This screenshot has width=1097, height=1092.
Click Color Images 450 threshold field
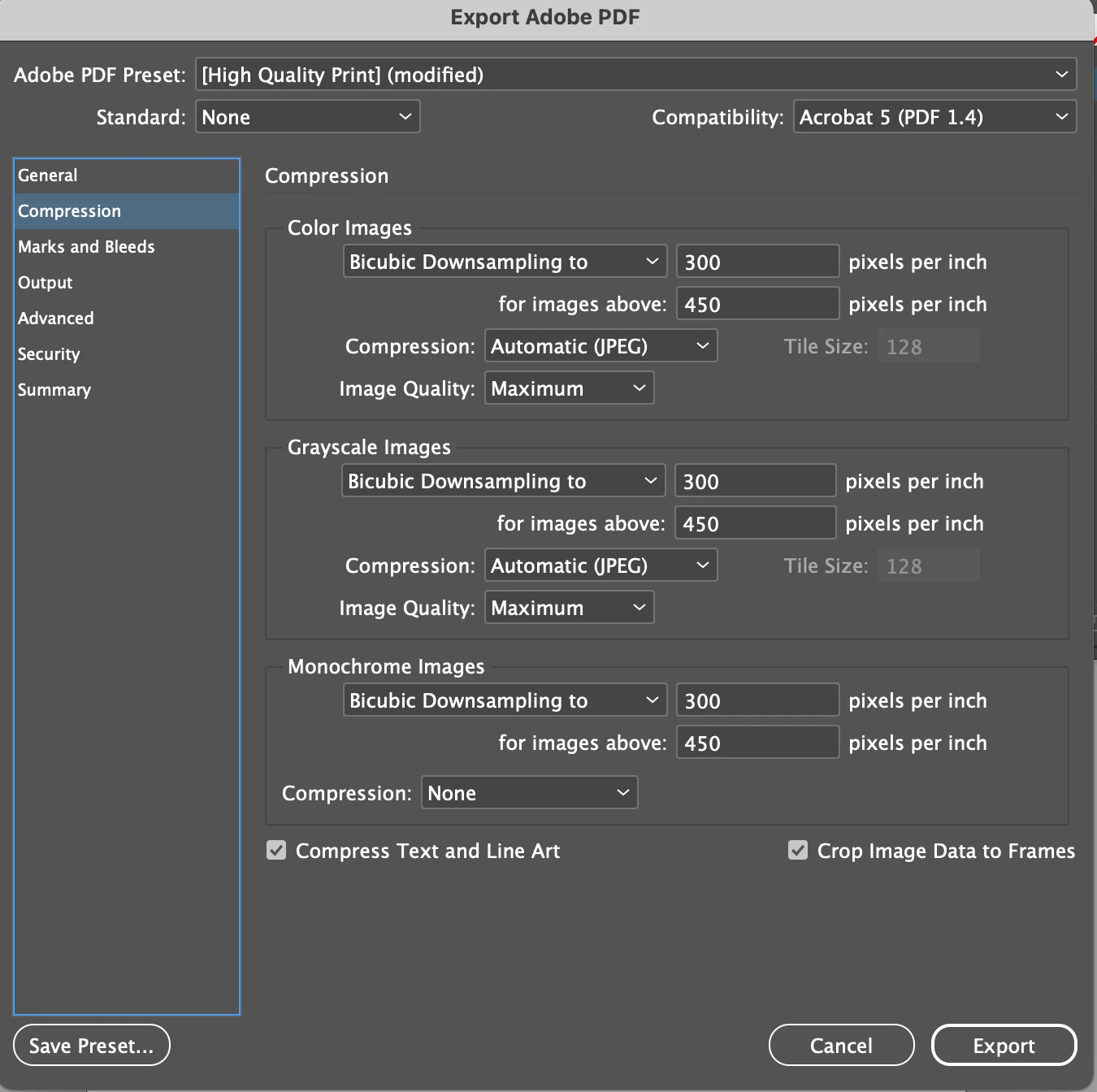tap(757, 304)
